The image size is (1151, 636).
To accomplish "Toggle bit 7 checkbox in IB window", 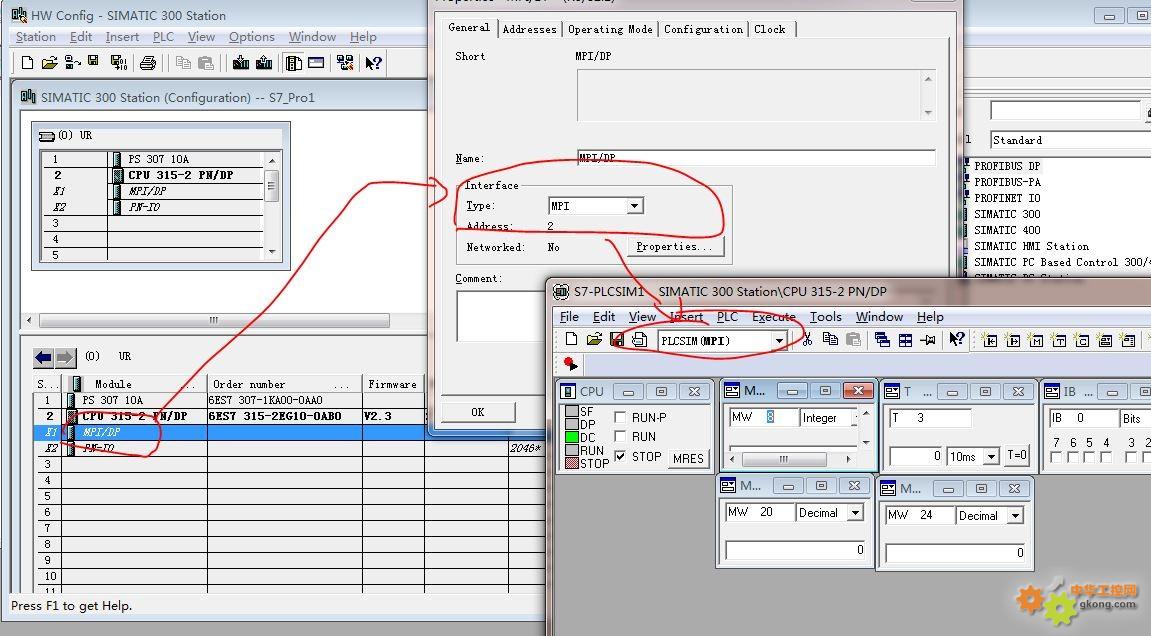I will coord(1056,458).
